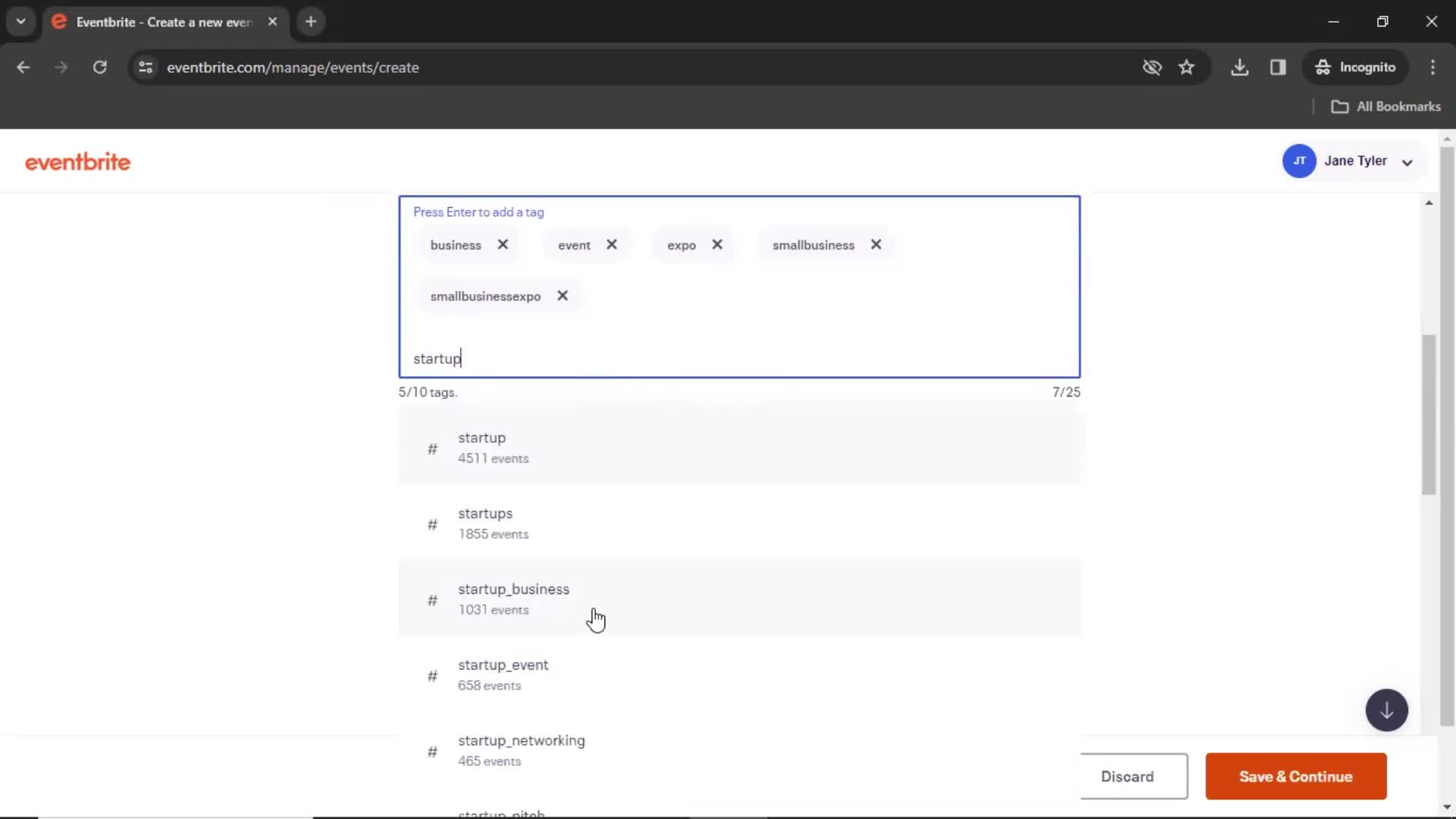Click the '1855 events' count text
1456x819 pixels.
point(493,535)
